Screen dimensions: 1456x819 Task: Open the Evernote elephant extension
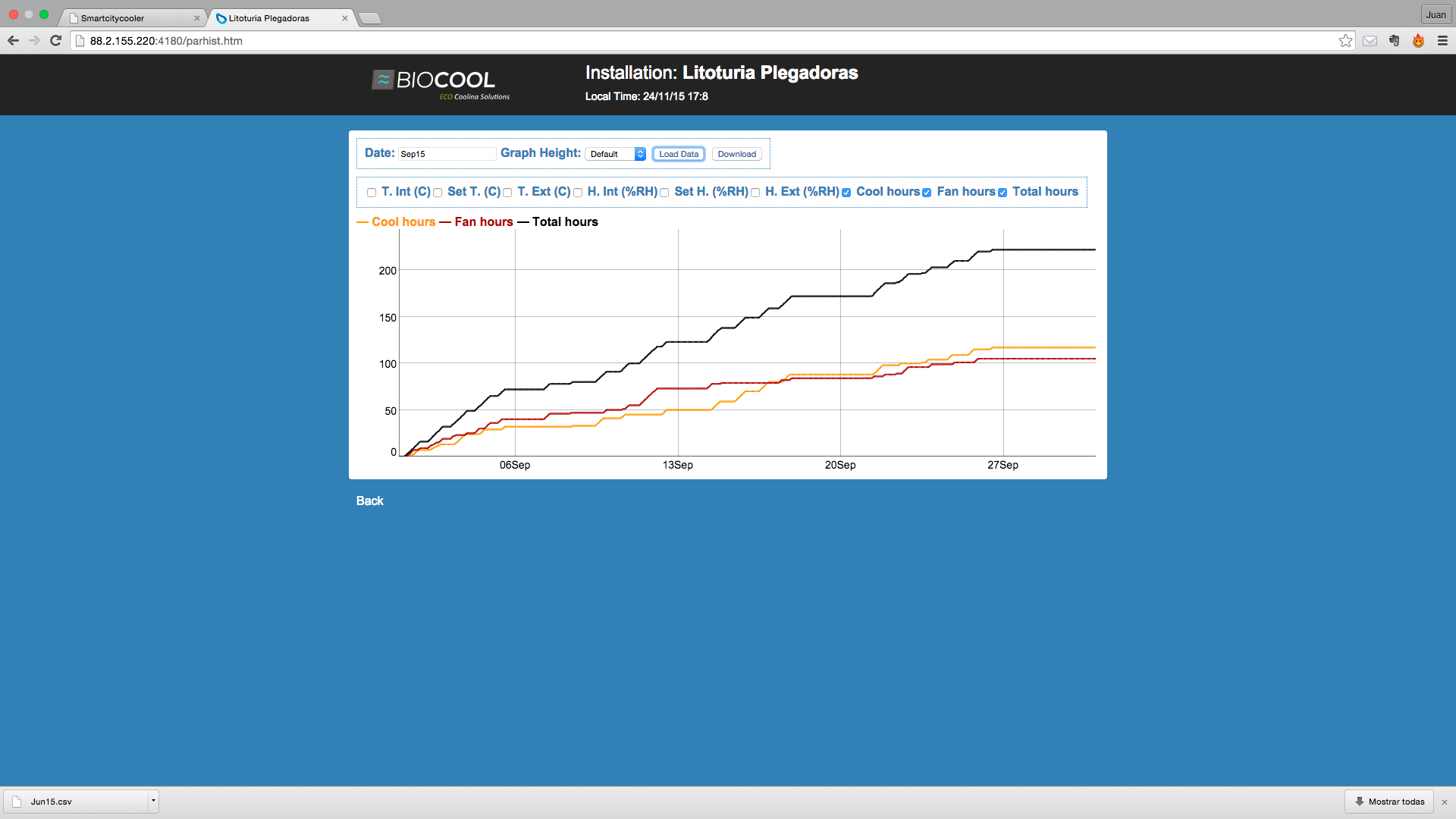(x=1394, y=41)
